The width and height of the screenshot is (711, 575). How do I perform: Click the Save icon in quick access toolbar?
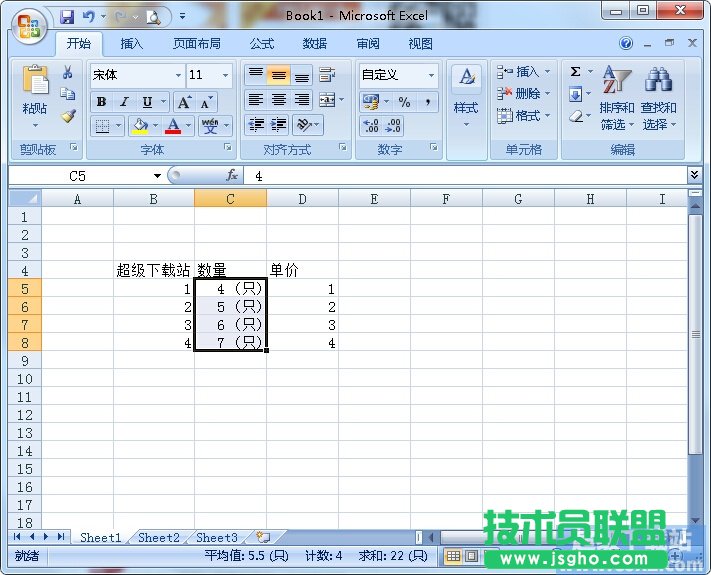tap(67, 16)
